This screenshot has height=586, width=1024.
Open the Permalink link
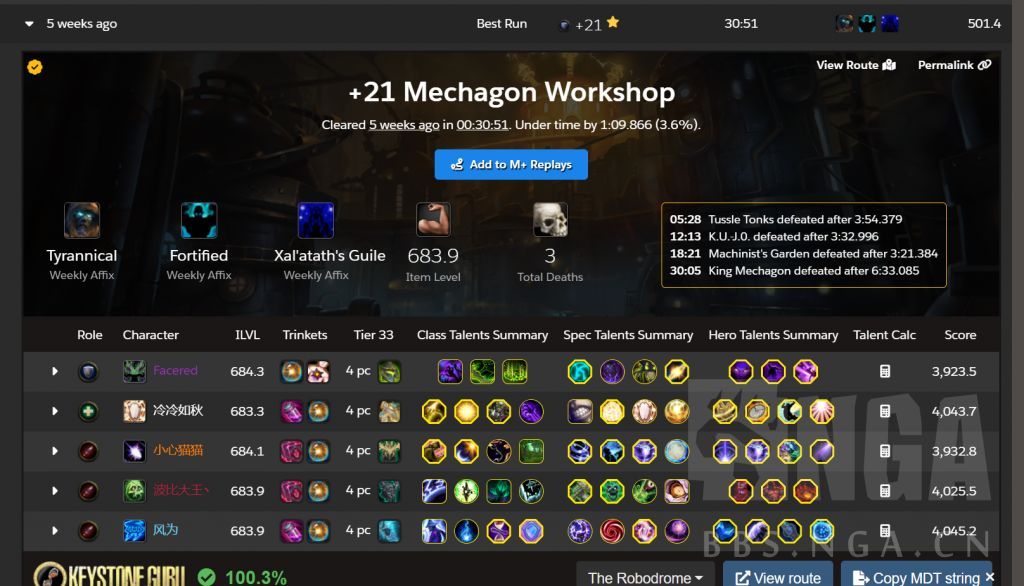coord(954,65)
